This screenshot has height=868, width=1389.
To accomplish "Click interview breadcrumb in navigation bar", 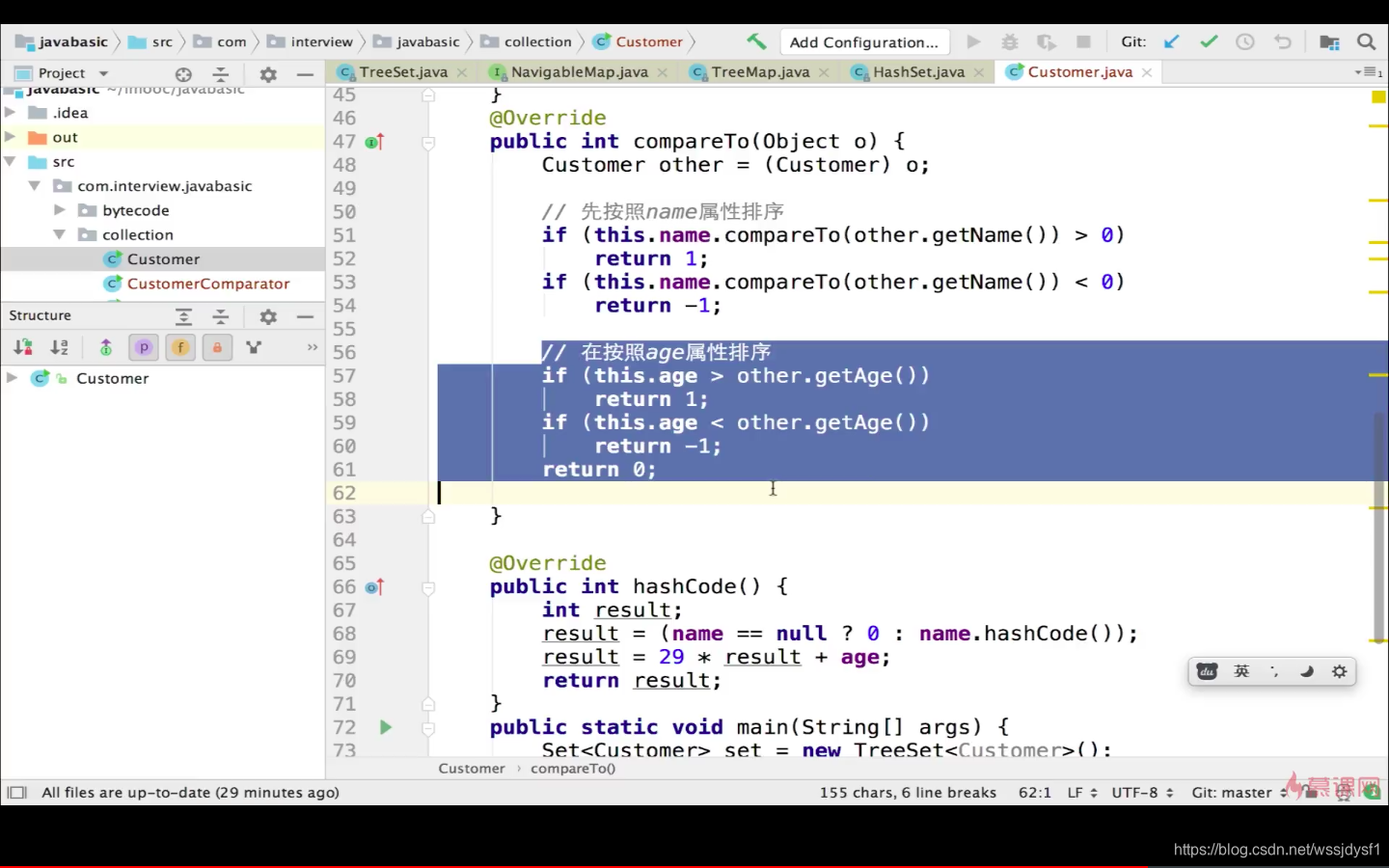I will pyautogui.click(x=311, y=41).
